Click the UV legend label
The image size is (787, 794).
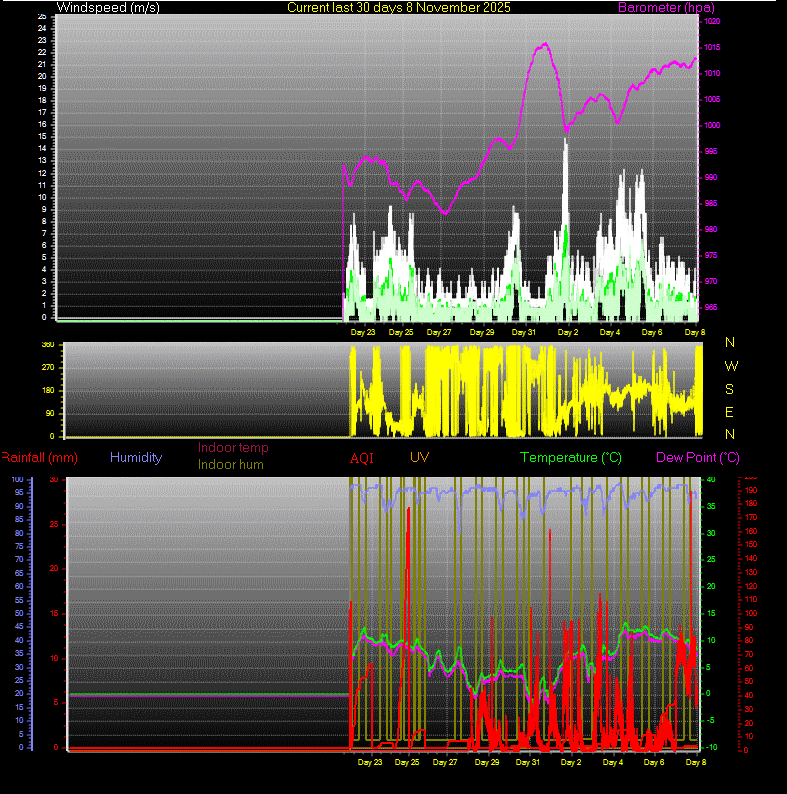419,457
